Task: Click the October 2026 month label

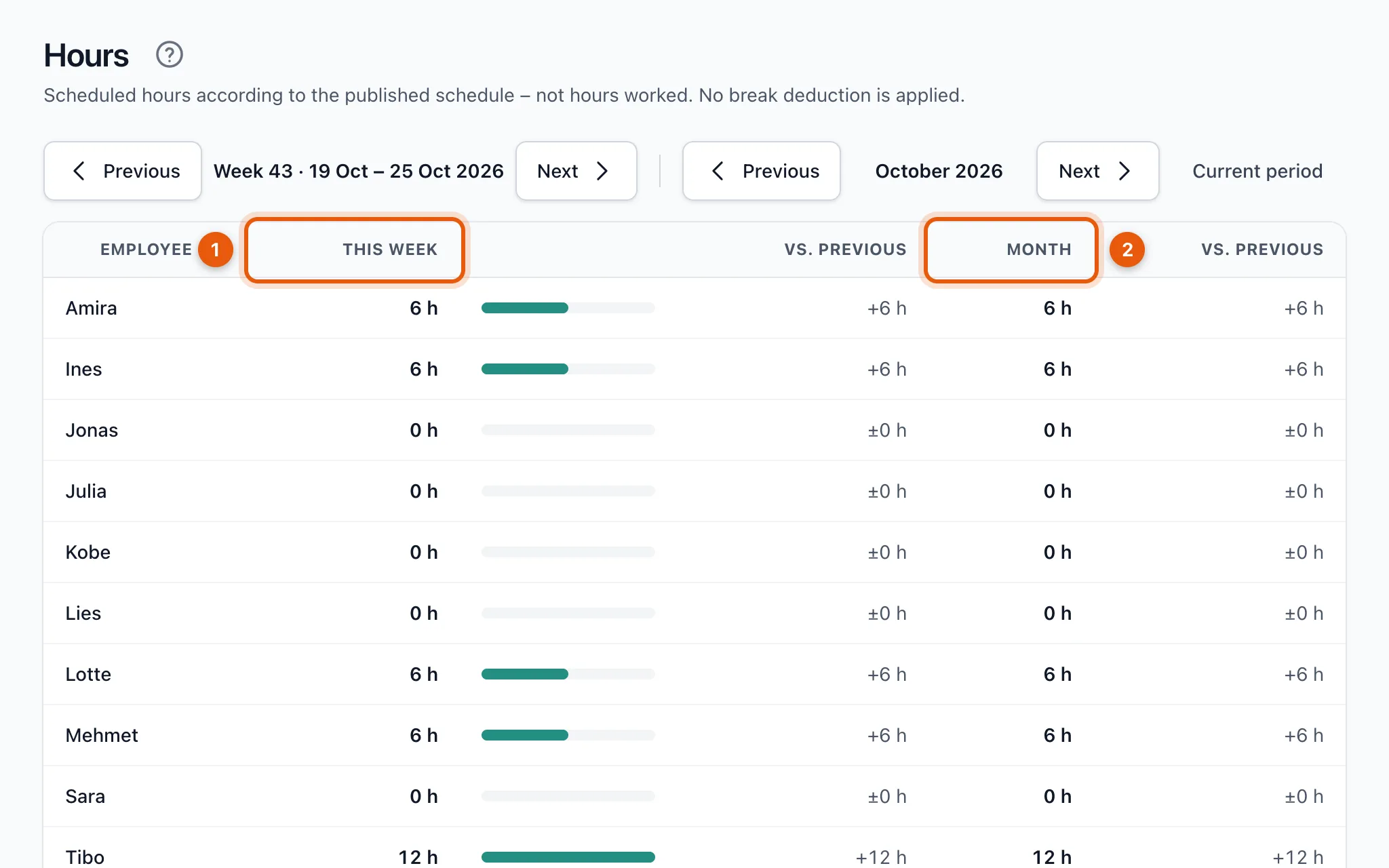Action: (939, 171)
